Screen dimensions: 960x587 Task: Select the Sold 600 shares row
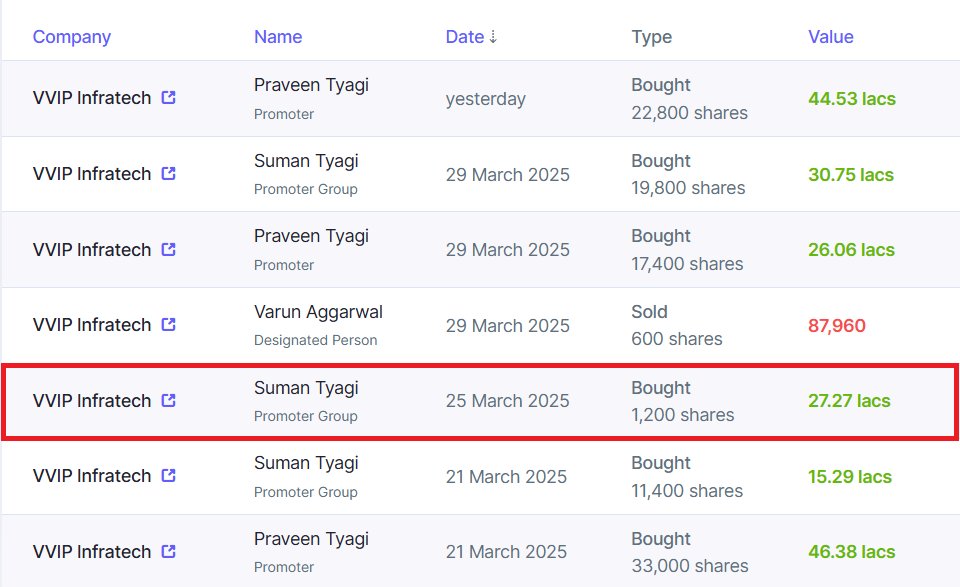coord(481,325)
